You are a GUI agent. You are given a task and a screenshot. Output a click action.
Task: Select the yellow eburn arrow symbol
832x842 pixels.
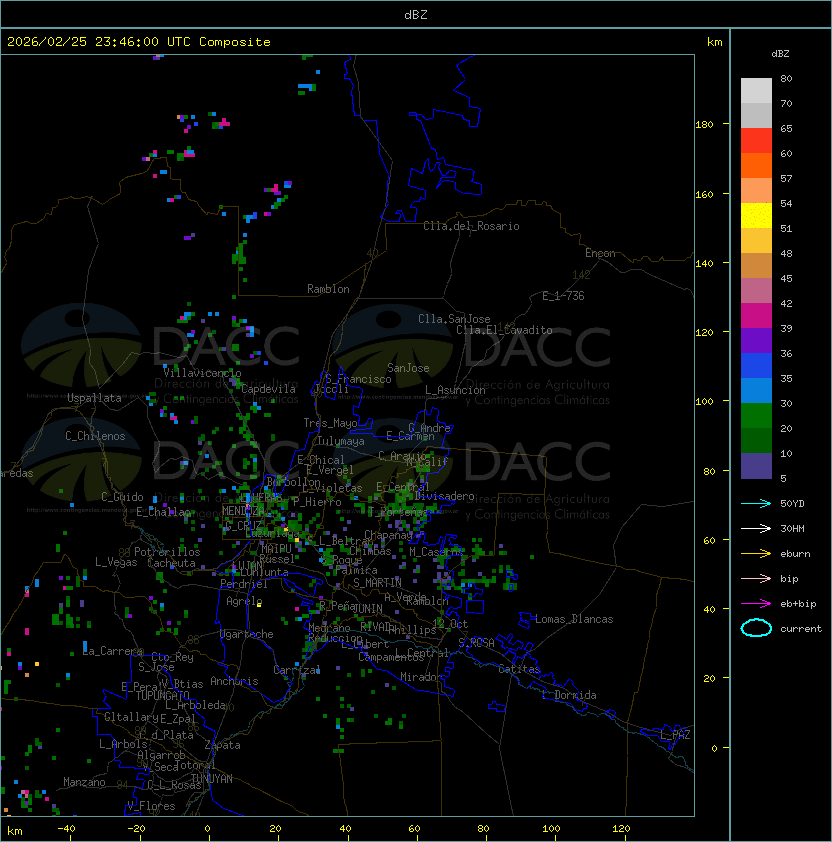tap(756, 553)
